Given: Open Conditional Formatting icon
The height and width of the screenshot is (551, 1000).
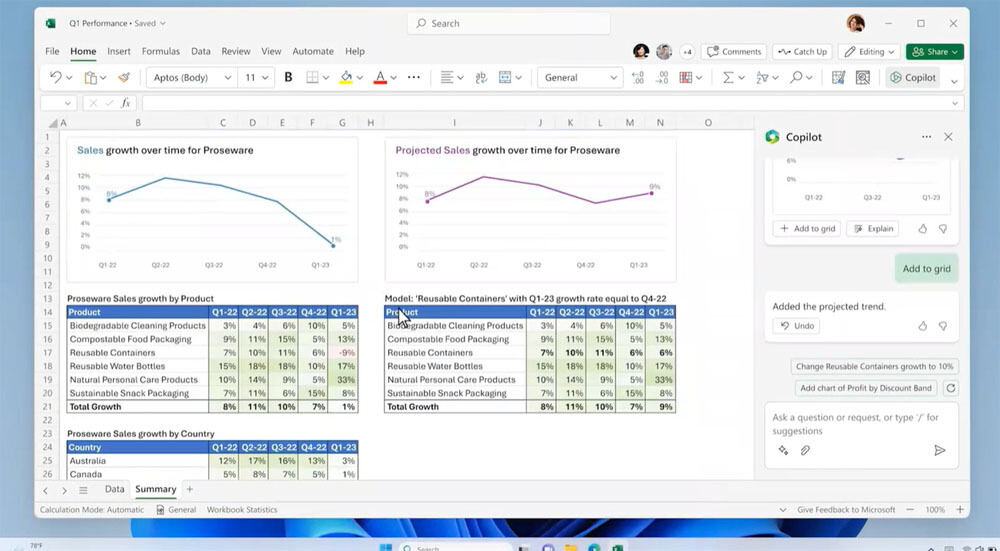Looking at the screenshot, I should pos(686,77).
